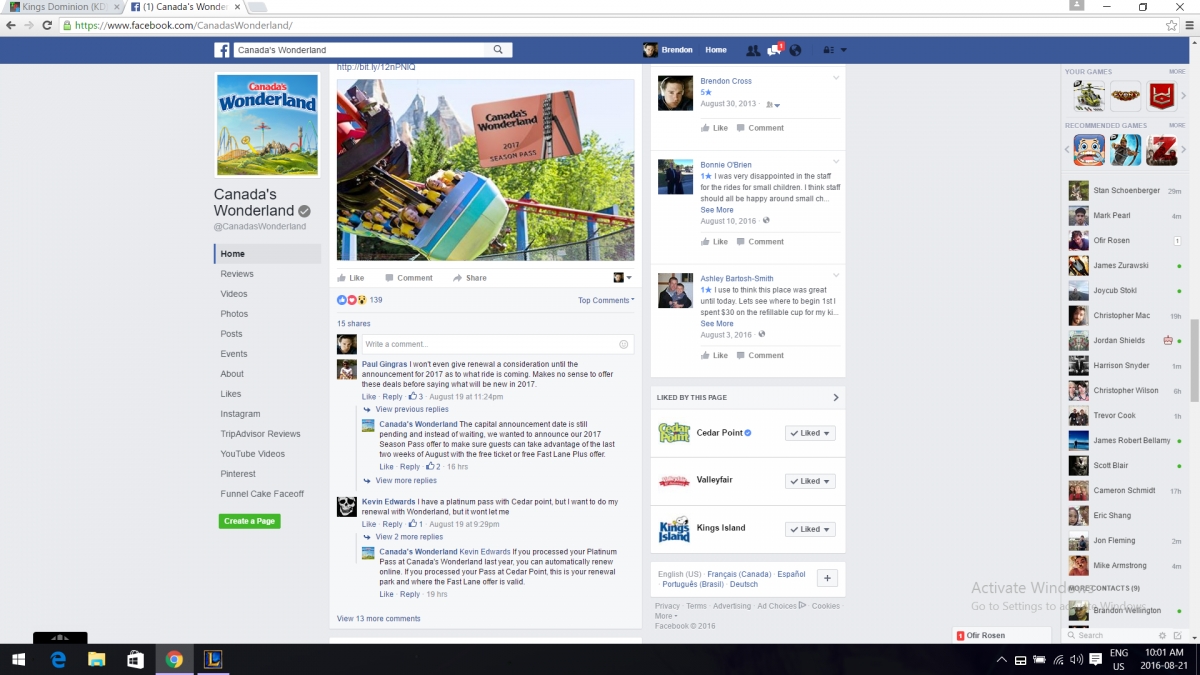Click the Facebook logo icon
Viewport: 1200px width, 675px height.
pos(222,50)
